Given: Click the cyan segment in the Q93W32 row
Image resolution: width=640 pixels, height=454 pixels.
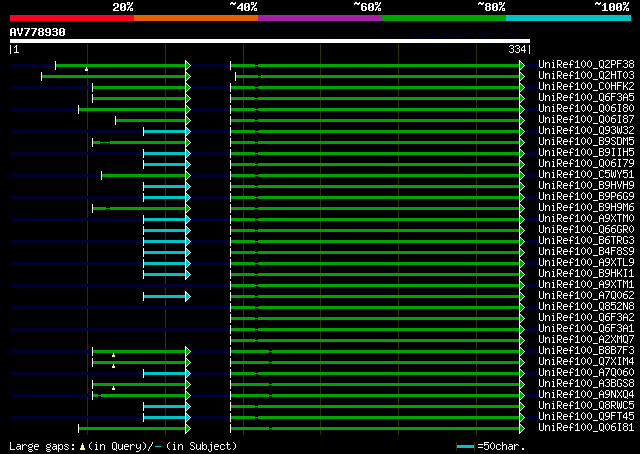Looking at the screenshot, I should click(x=165, y=131).
